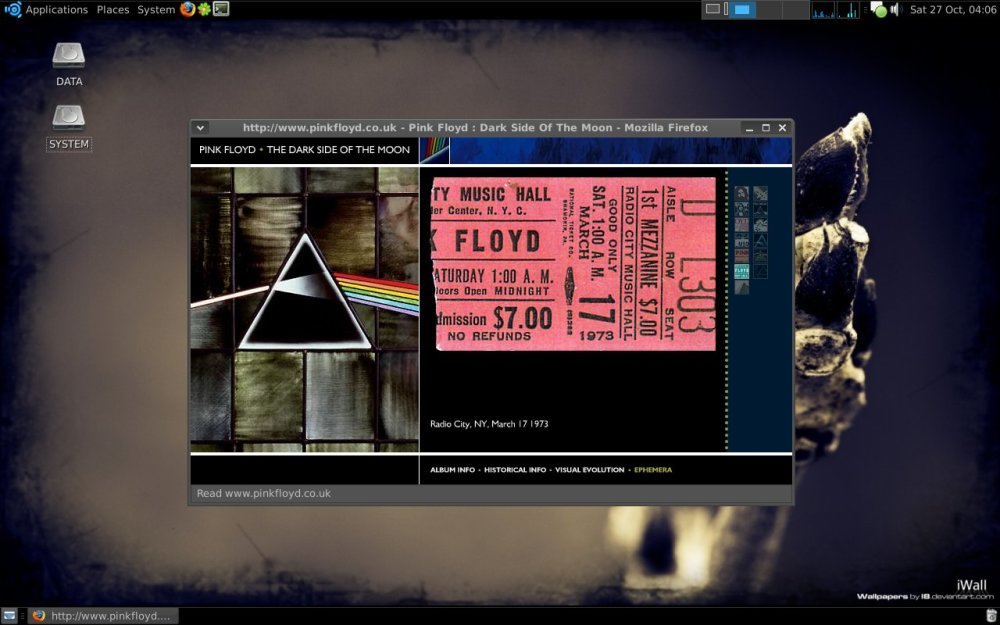The image size is (1000, 625).
Task: Open the topmost left-column portrait thumbnail
Action: [742, 193]
